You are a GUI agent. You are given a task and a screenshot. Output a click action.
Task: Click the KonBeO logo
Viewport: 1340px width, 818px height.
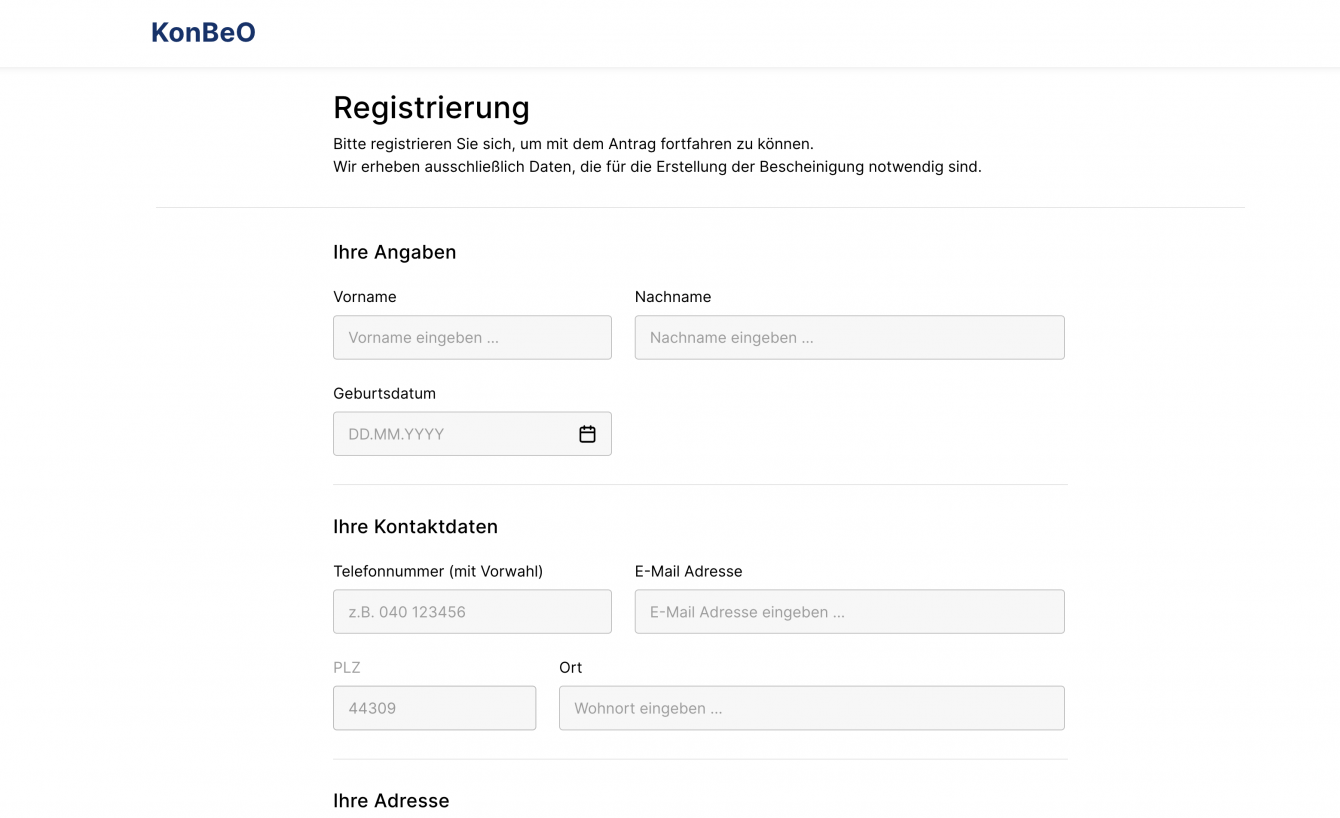coord(204,33)
